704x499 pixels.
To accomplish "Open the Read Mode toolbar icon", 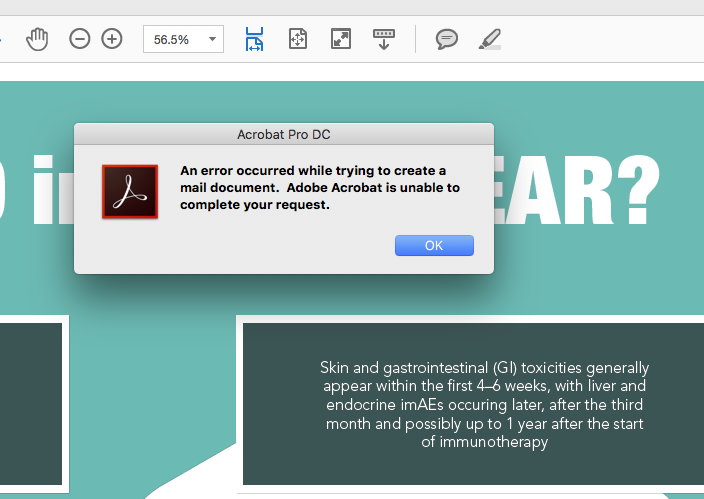I will point(384,39).
